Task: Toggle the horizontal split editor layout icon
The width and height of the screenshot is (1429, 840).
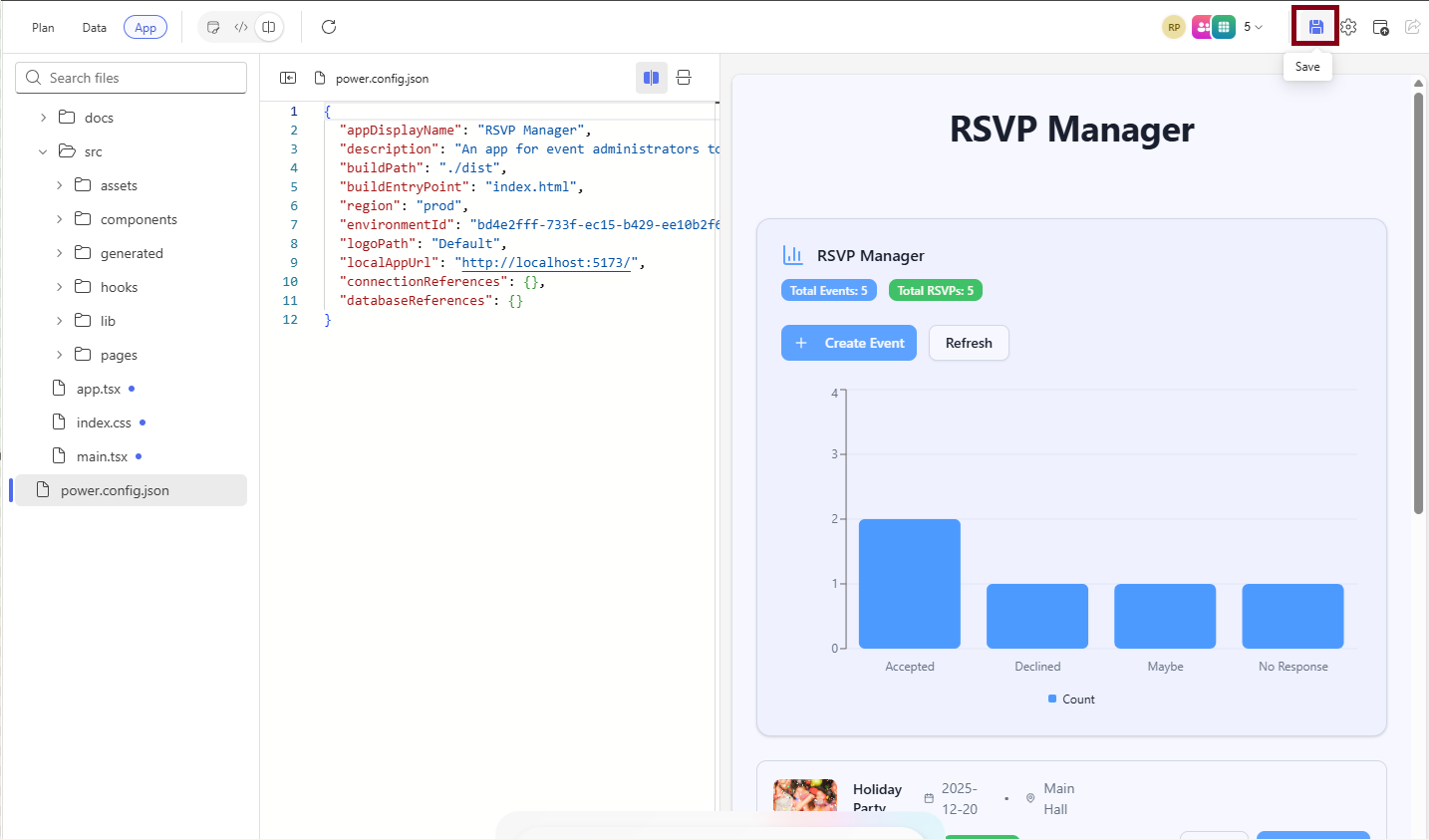Action: [684, 77]
